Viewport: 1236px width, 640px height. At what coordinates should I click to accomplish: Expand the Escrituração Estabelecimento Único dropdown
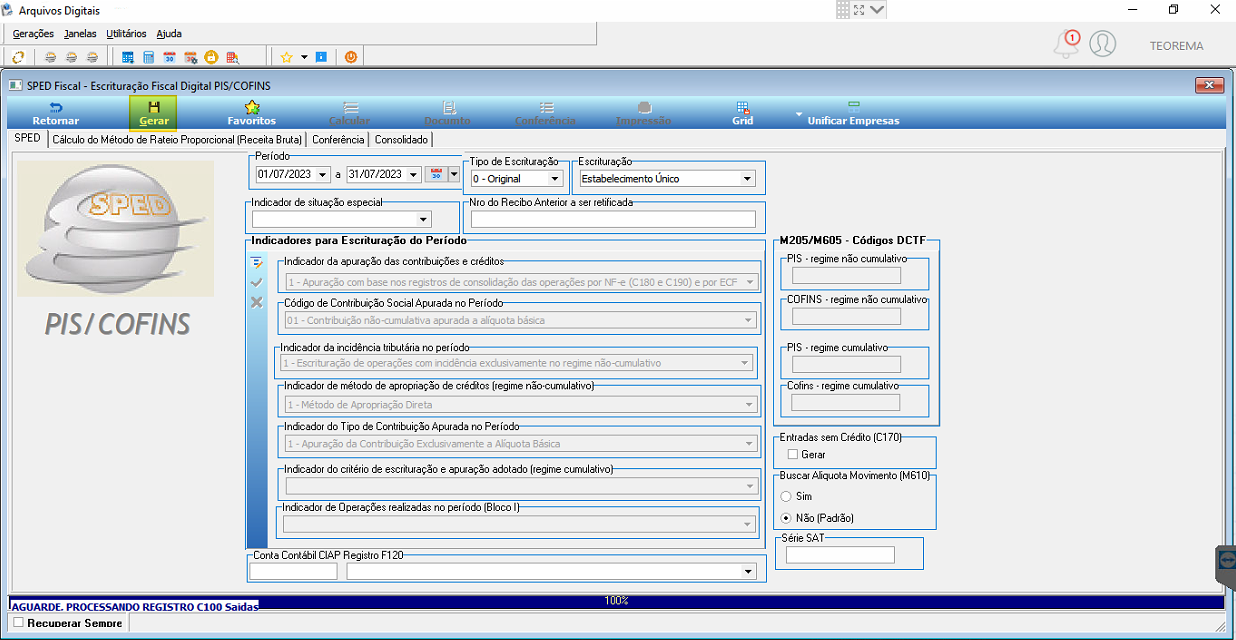667,179
